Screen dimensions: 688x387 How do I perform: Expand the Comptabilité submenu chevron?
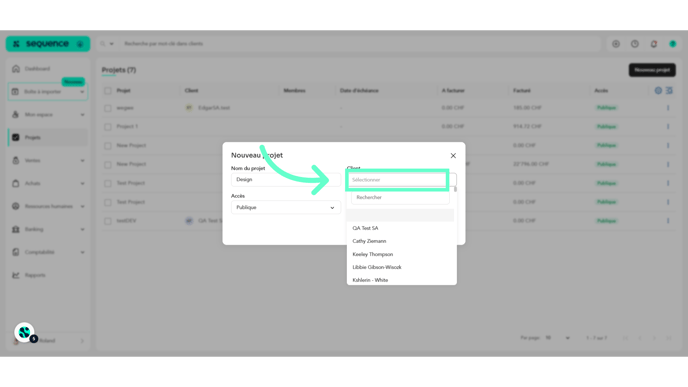tap(82, 252)
